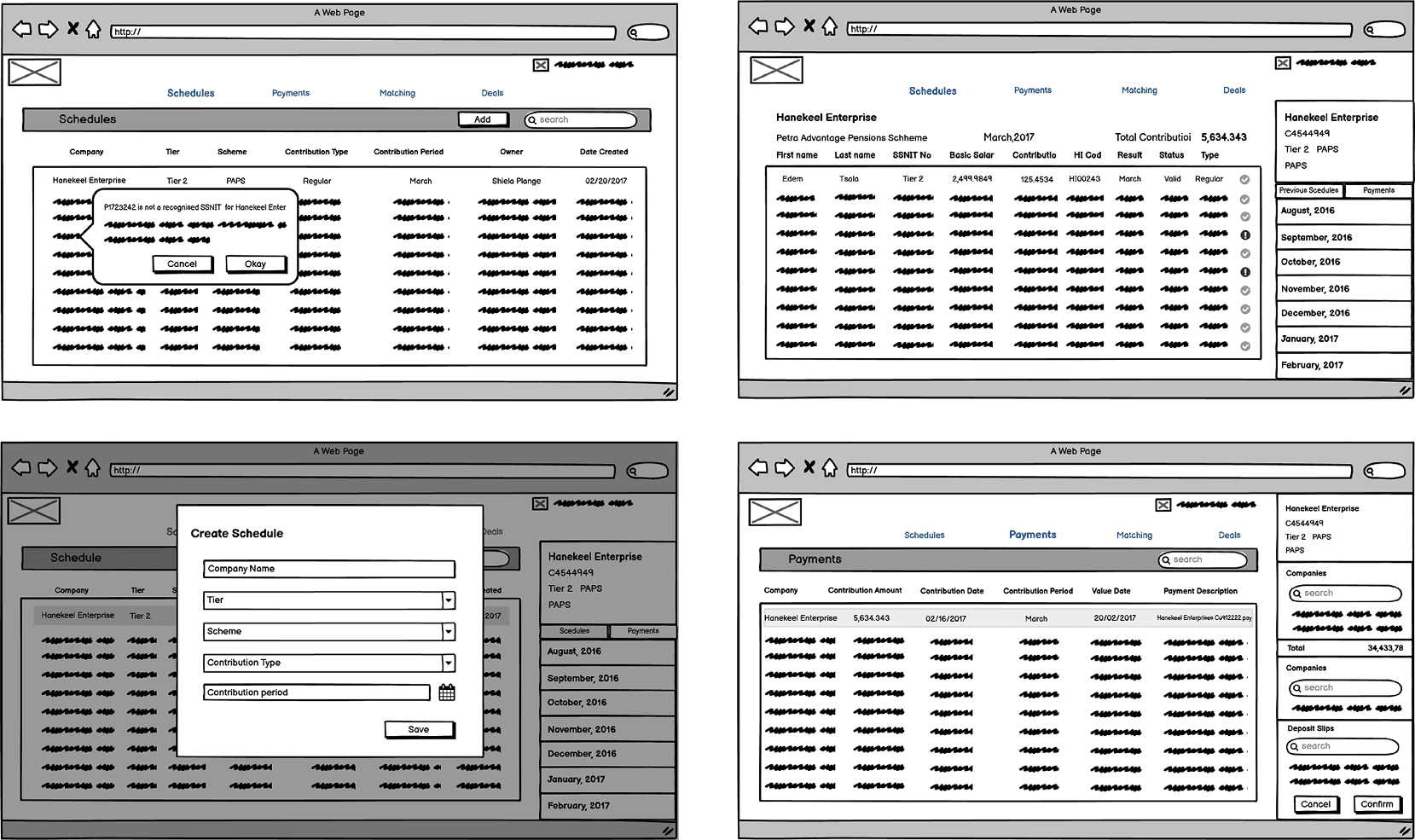Open the Scheme dropdown in Create Schedule
Screen dimensions: 1415x840
(x=448, y=632)
